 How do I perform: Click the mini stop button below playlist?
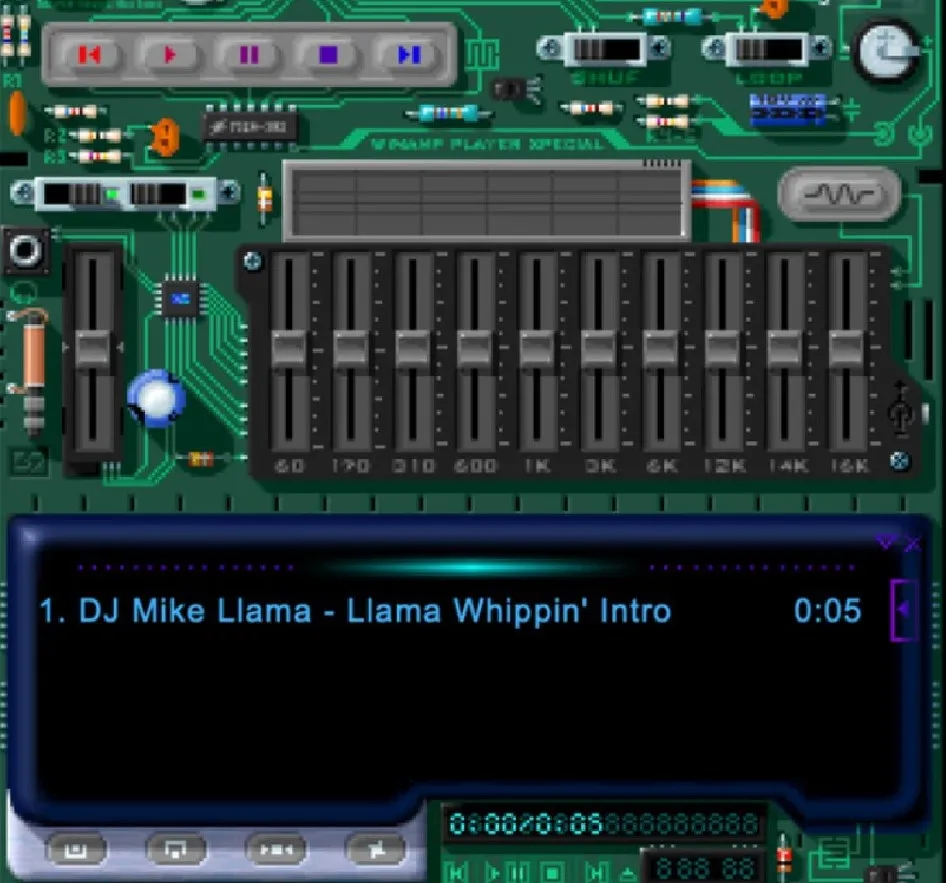(553, 870)
